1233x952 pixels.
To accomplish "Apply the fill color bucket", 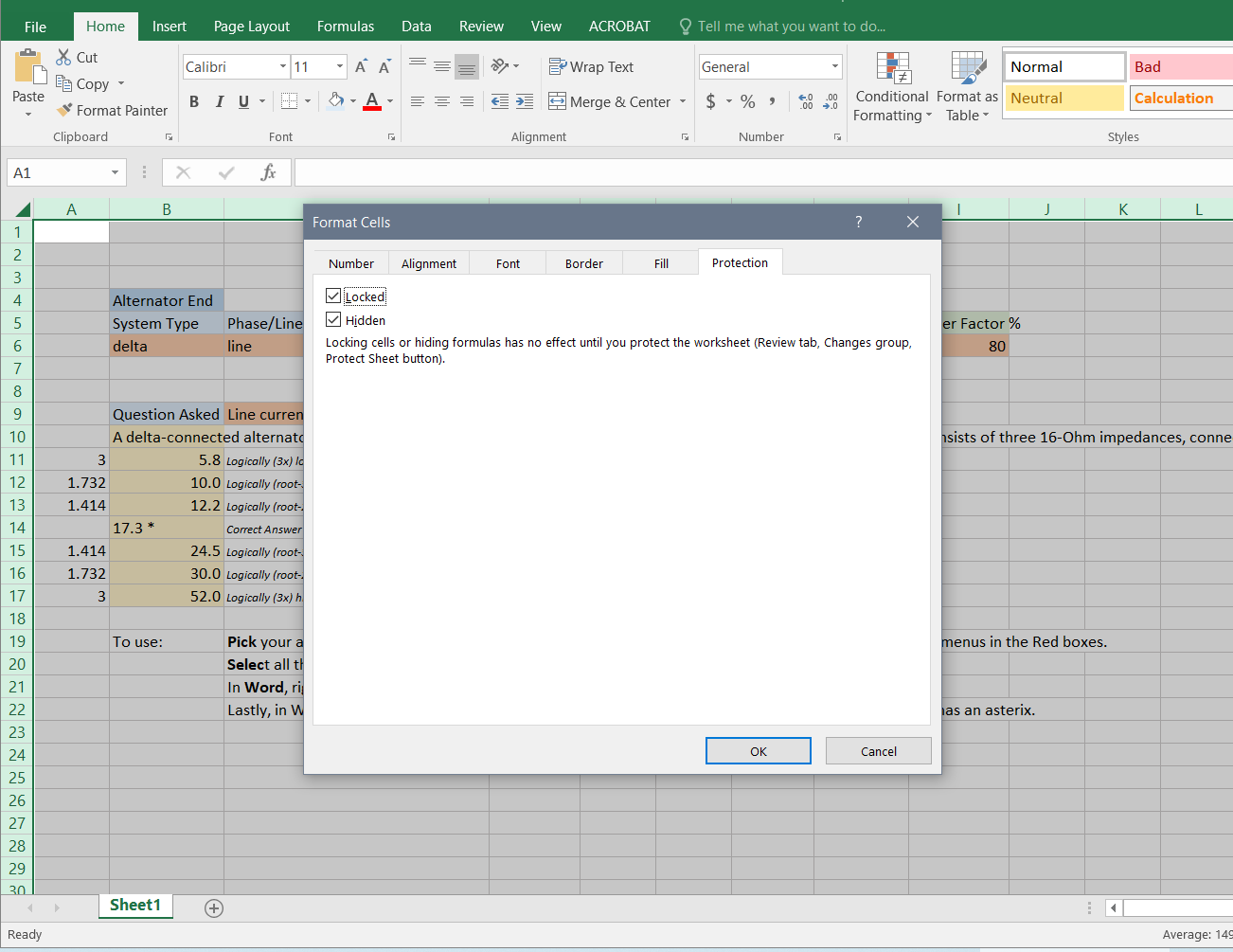I will tap(336, 100).
